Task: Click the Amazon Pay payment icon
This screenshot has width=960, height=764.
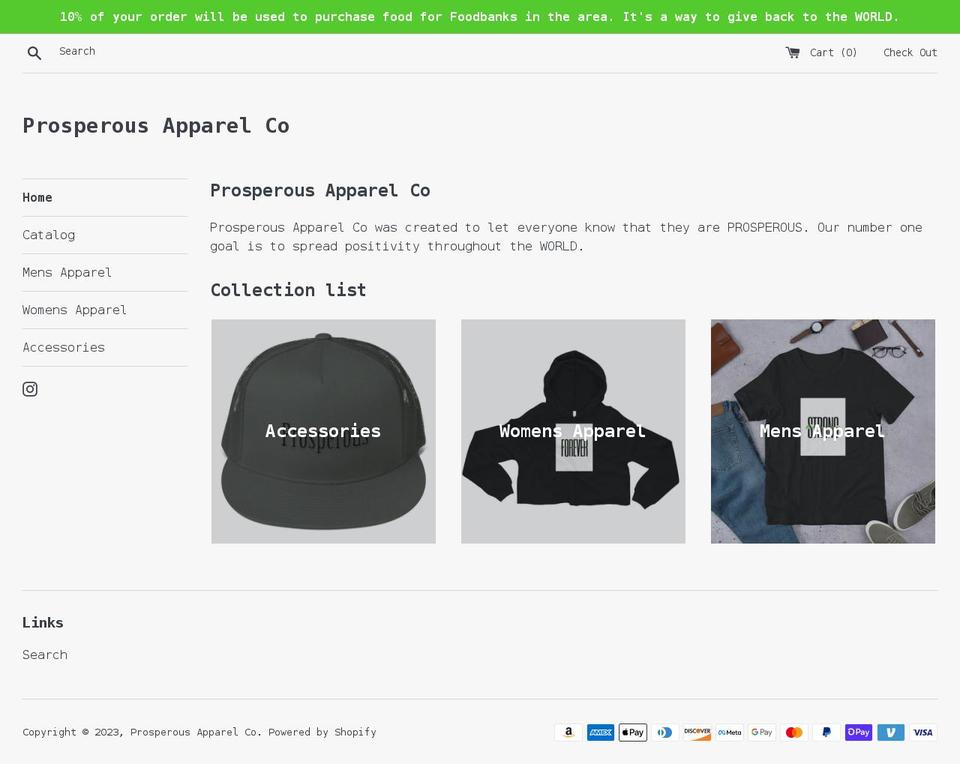Action: pyautogui.click(x=569, y=732)
